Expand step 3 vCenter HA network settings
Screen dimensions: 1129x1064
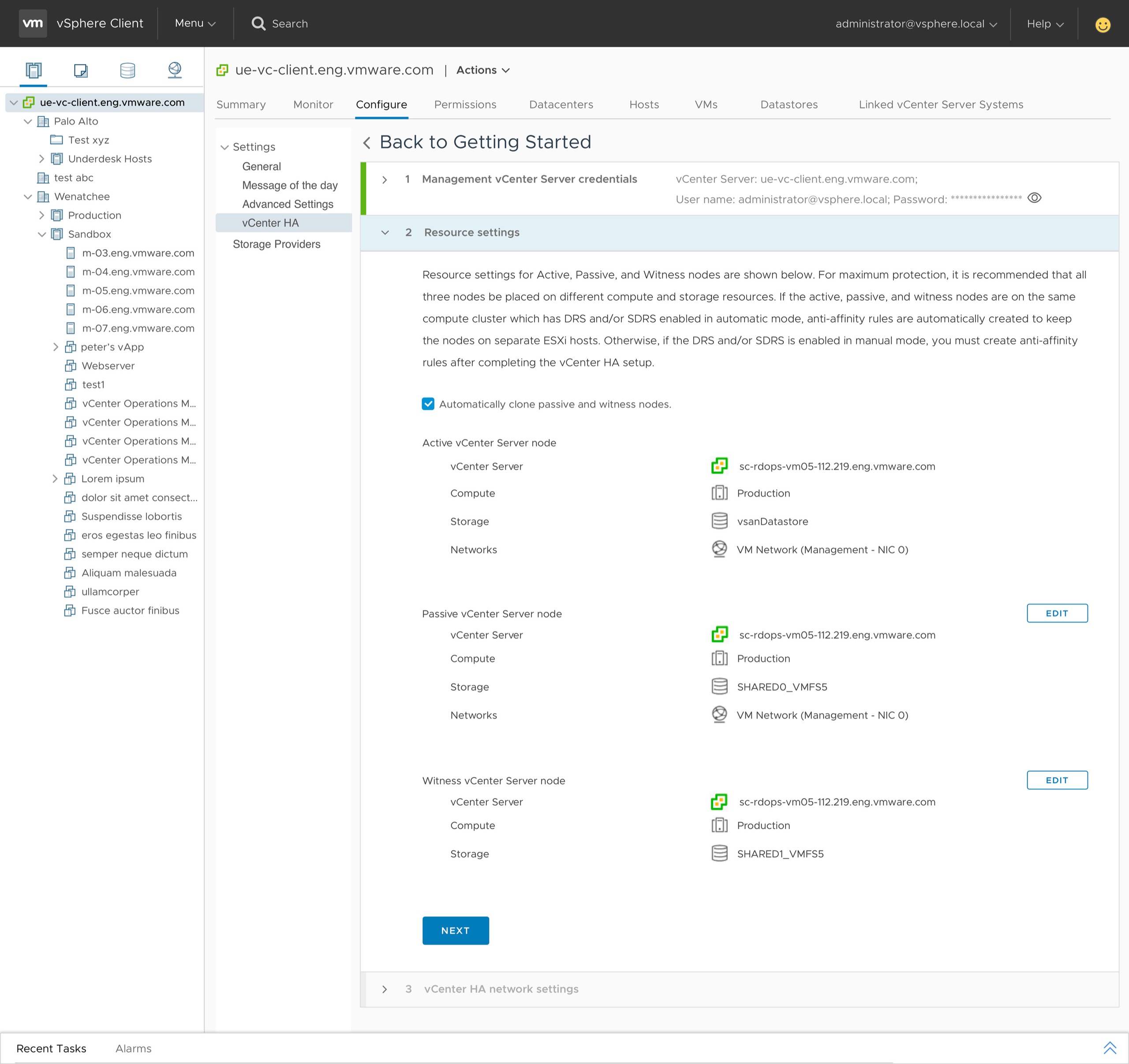point(385,989)
